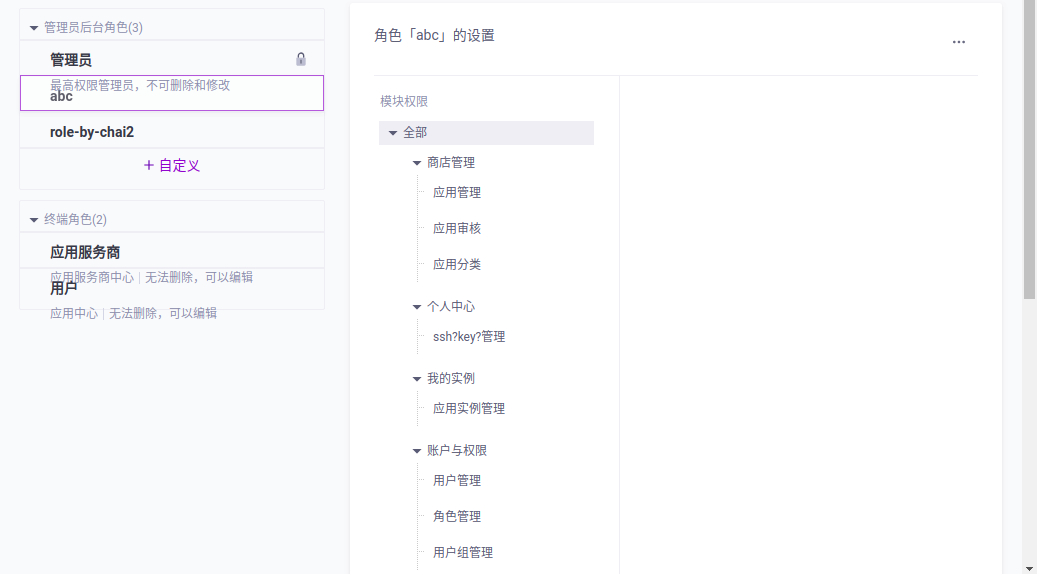Screen dimensions: 1037x574
Task: Collapse the 管理员后台角色(3) group
Action: 34,28
